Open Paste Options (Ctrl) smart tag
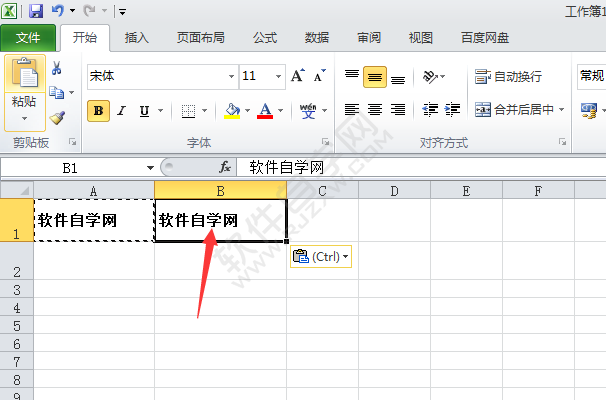The height and width of the screenshot is (400, 606). point(321,257)
